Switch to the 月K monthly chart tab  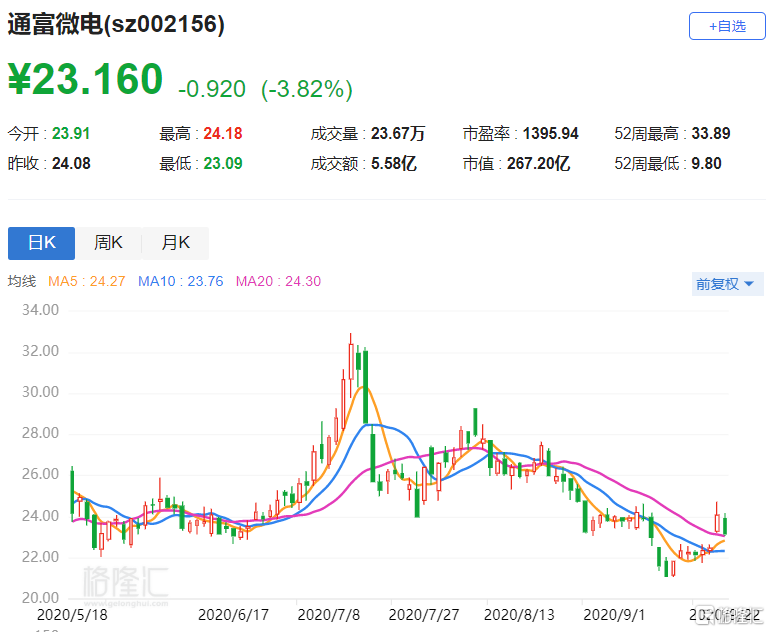pyautogui.click(x=175, y=243)
